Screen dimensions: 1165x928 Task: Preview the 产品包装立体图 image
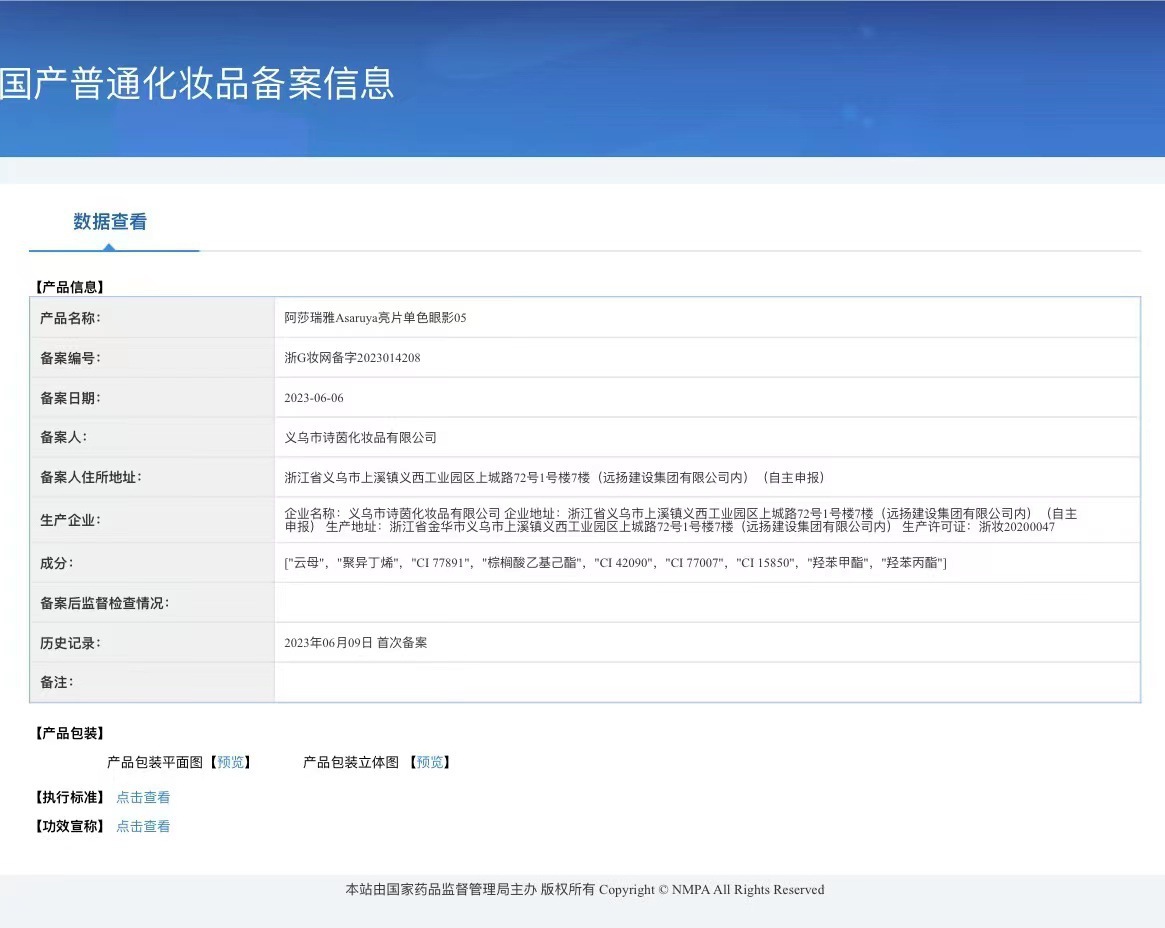[x=429, y=762]
